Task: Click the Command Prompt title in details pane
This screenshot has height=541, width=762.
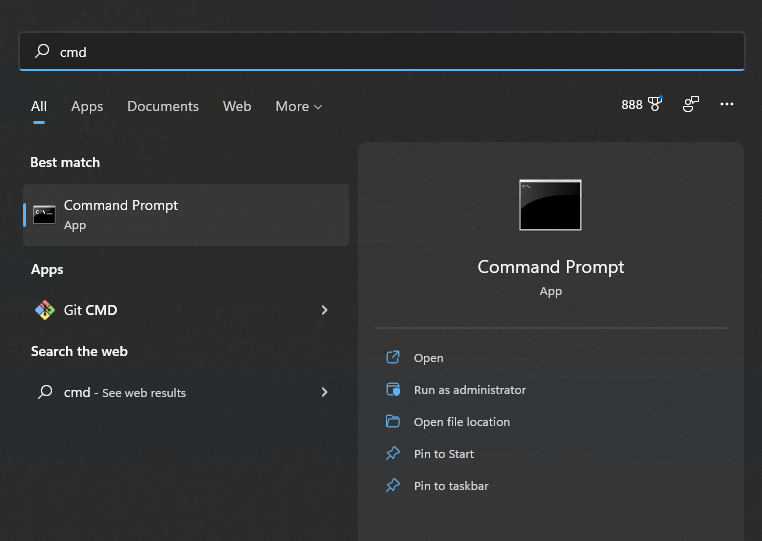Action: tap(551, 267)
